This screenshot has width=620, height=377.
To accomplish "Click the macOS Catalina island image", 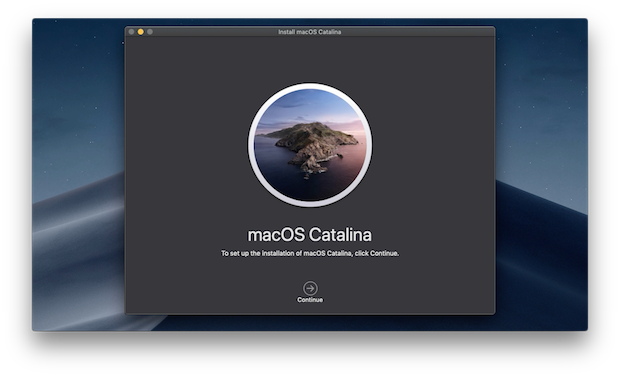I will pyautogui.click(x=310, y=145).
